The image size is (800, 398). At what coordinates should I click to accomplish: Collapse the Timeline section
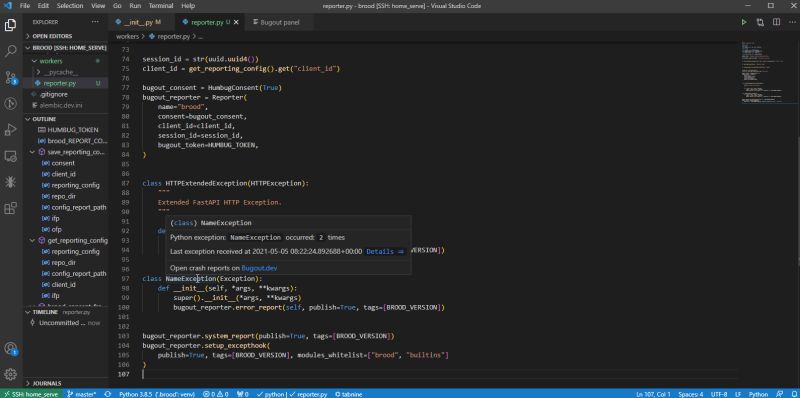65,312
